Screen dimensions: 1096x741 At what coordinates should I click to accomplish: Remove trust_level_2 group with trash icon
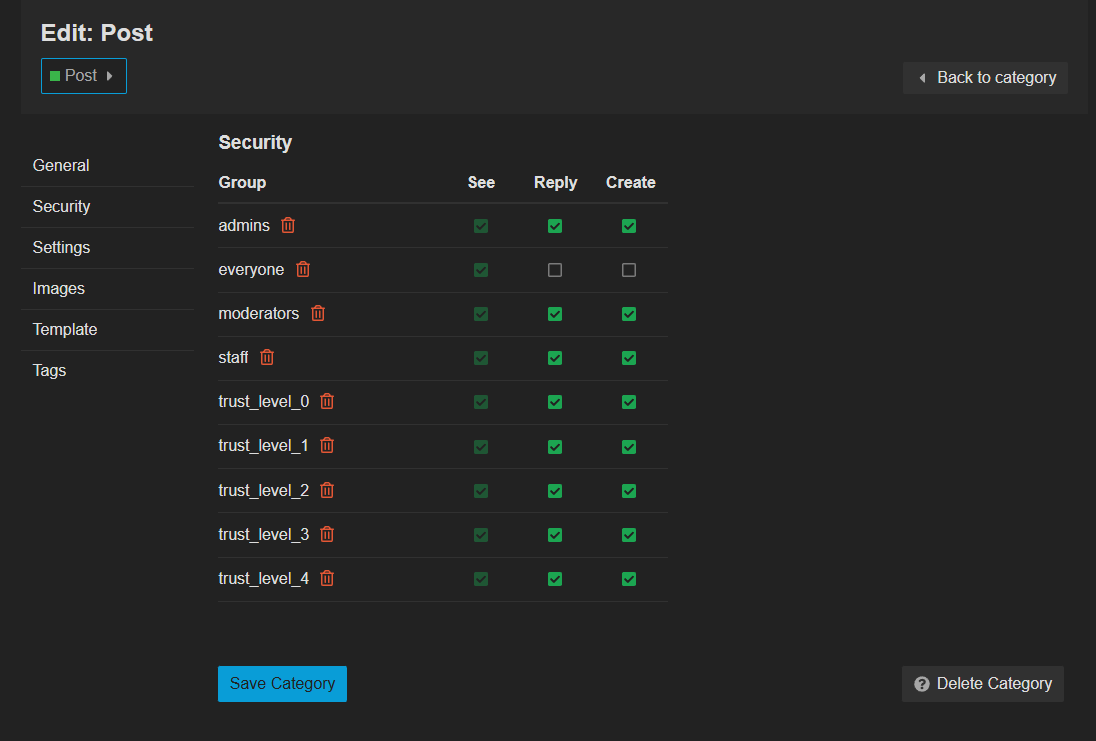point(327,490)
